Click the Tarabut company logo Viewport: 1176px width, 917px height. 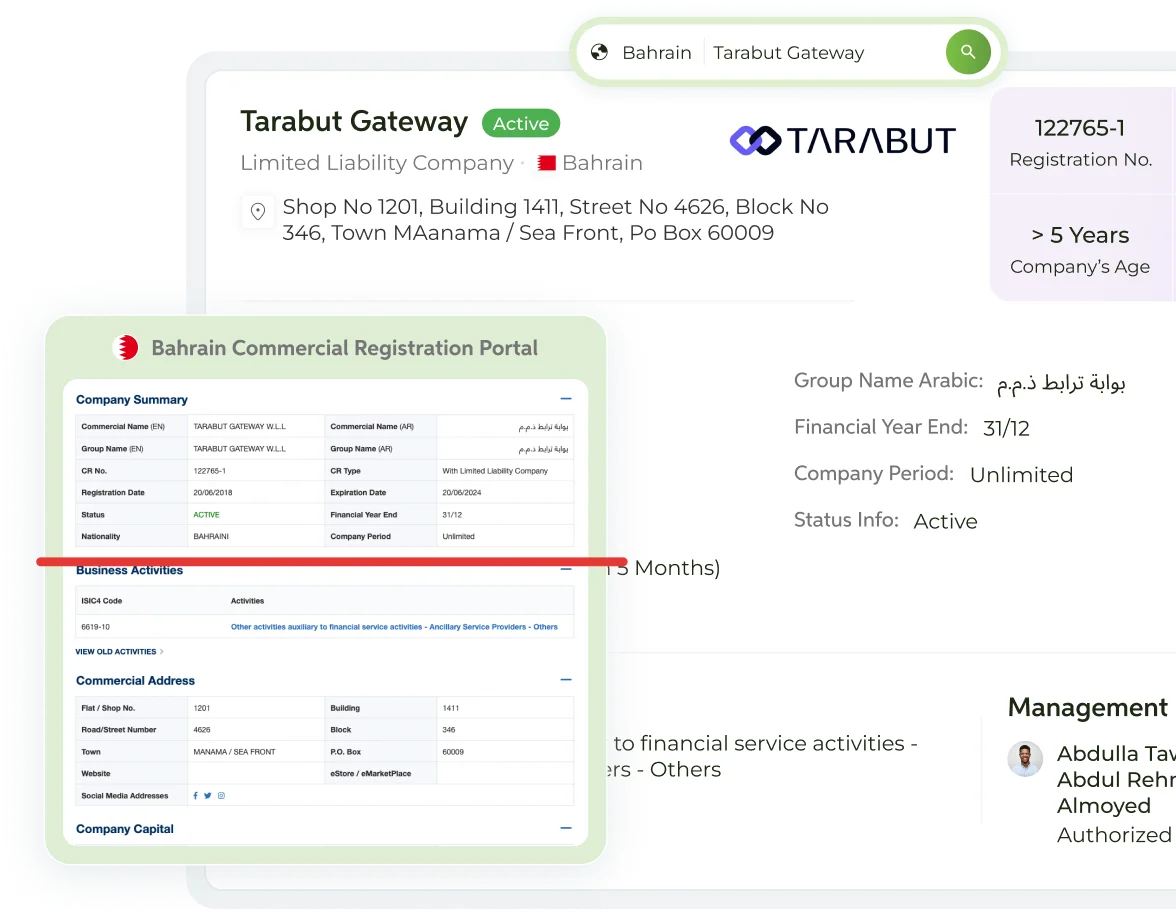(842, 140)
